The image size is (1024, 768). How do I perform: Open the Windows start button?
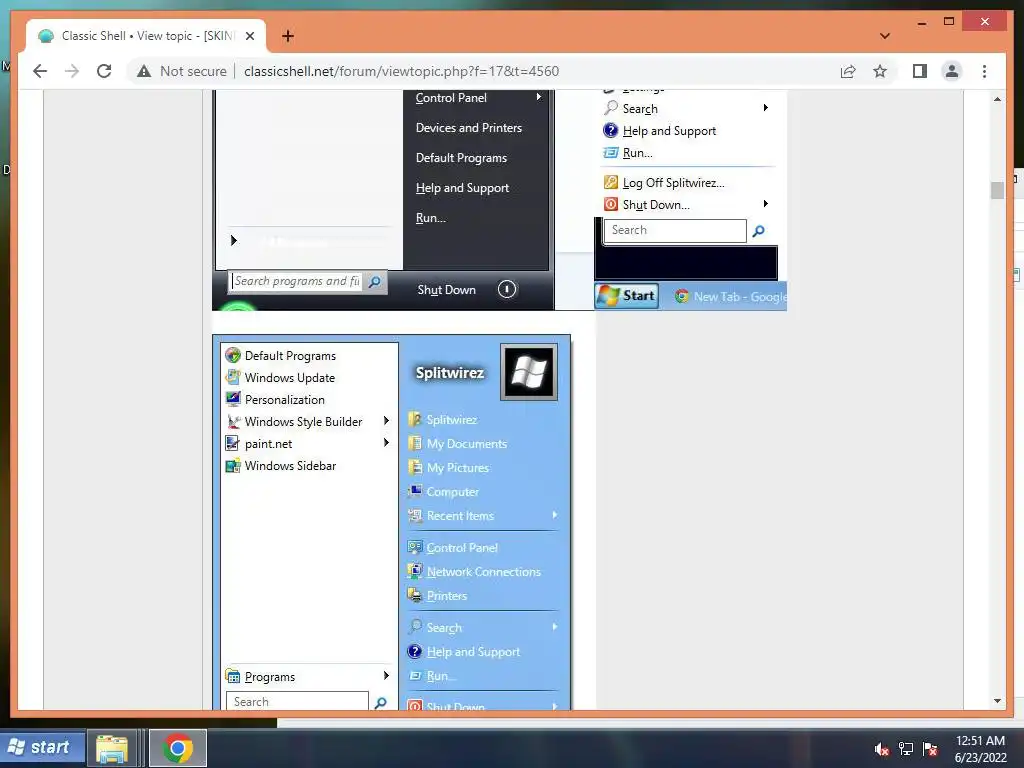[42, 748]
